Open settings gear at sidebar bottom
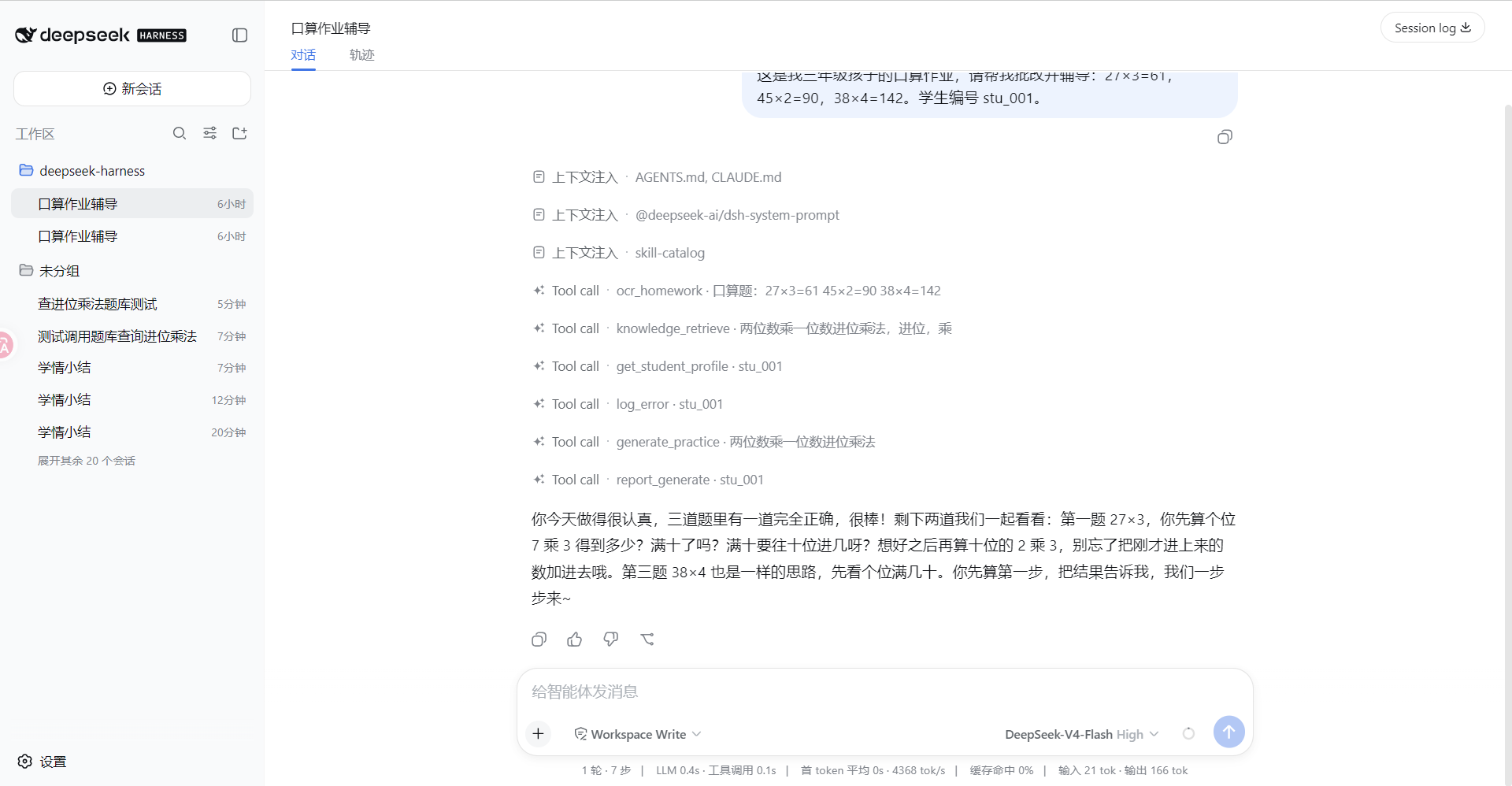The width and height of the screenshot is (1512, 786). (25, 762)
